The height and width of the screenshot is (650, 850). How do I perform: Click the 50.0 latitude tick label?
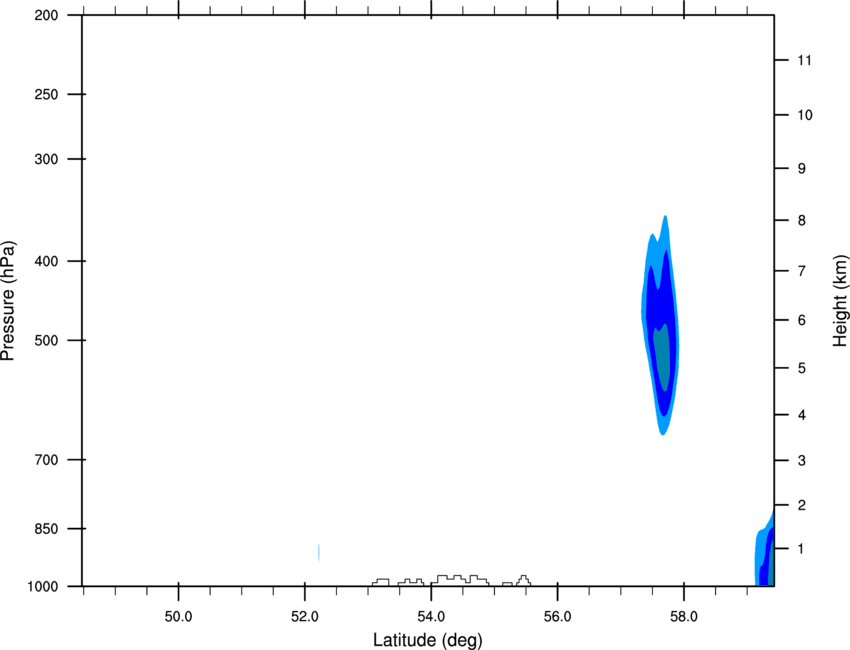tap(178, 617)
